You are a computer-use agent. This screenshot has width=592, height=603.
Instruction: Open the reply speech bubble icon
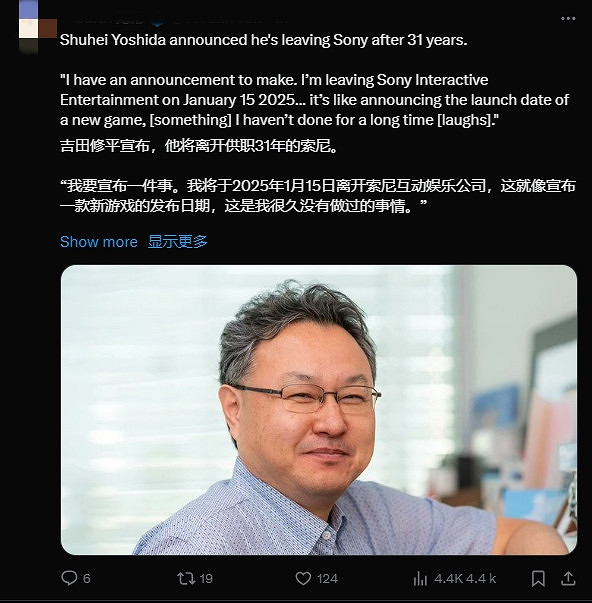69,578
